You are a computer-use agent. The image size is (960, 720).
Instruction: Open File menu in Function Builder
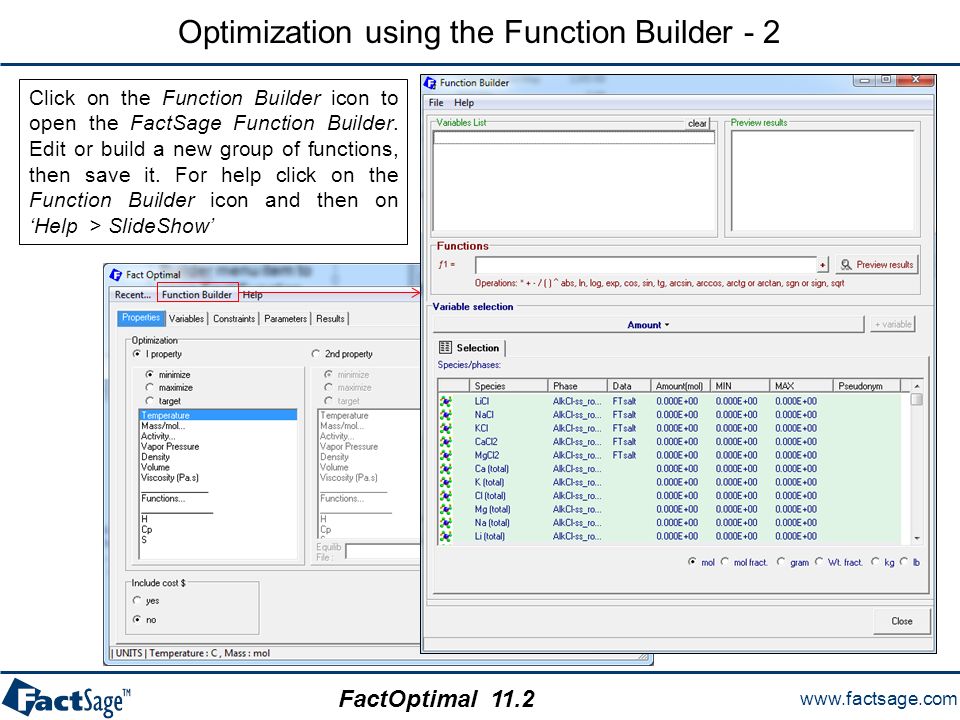[x=436, y=102]
